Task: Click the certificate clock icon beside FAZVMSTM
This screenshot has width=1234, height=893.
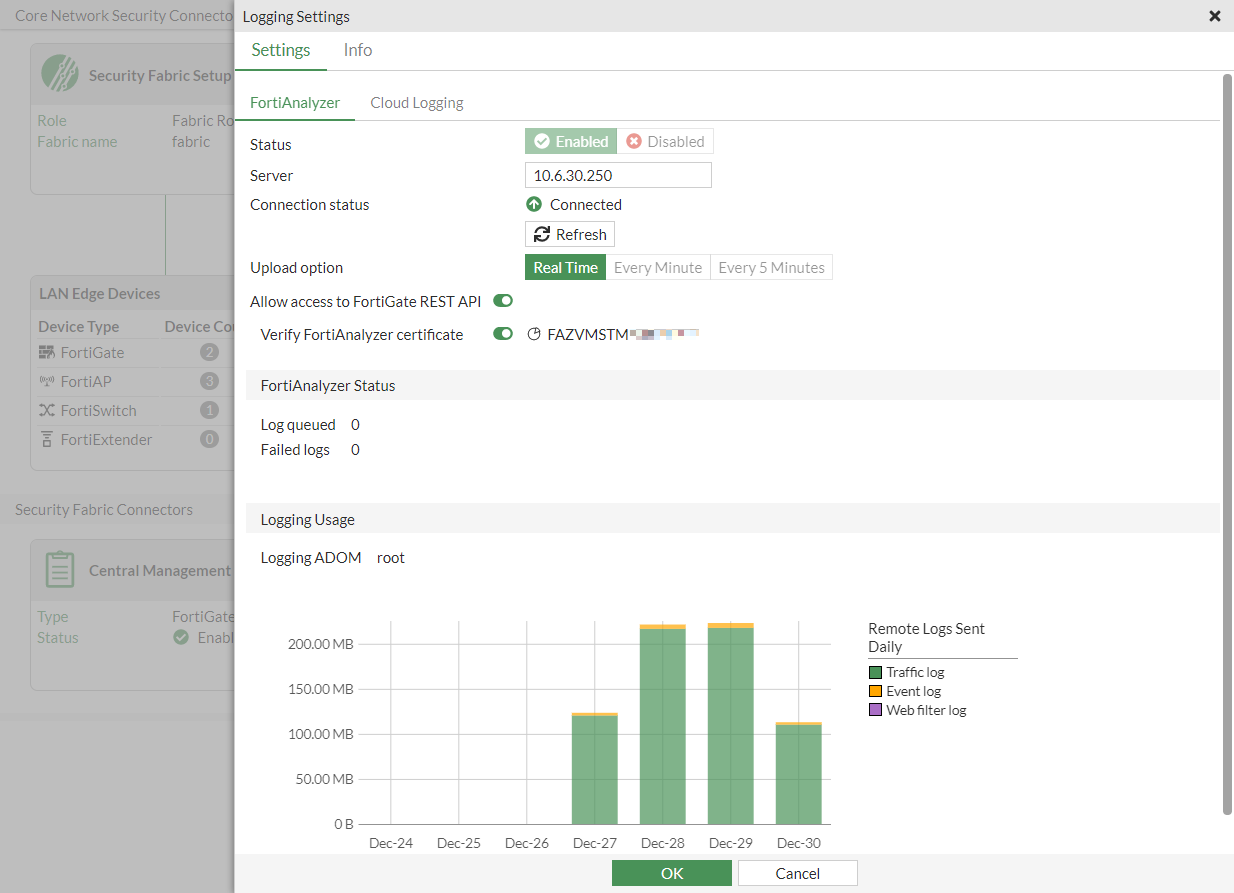Action: [x=533, y=334]
